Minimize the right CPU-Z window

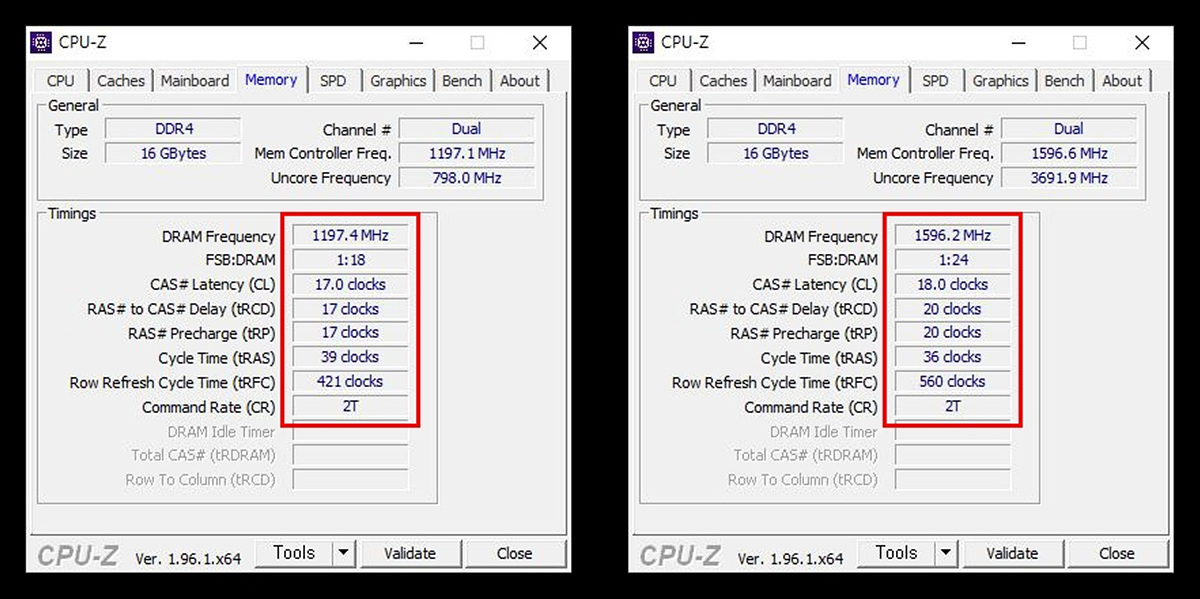1018,42
